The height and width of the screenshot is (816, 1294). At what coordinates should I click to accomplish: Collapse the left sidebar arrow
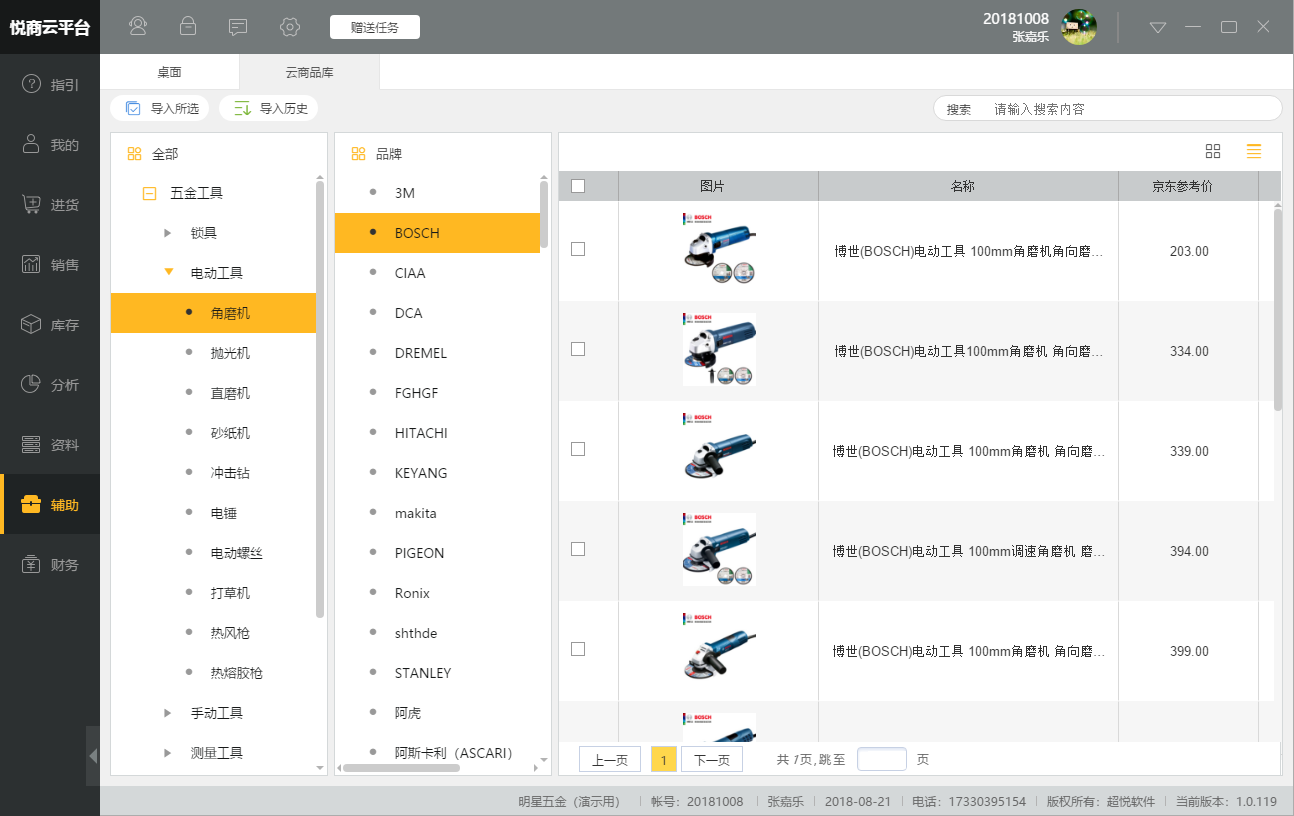pyautogui.click(x=93, y=756)
